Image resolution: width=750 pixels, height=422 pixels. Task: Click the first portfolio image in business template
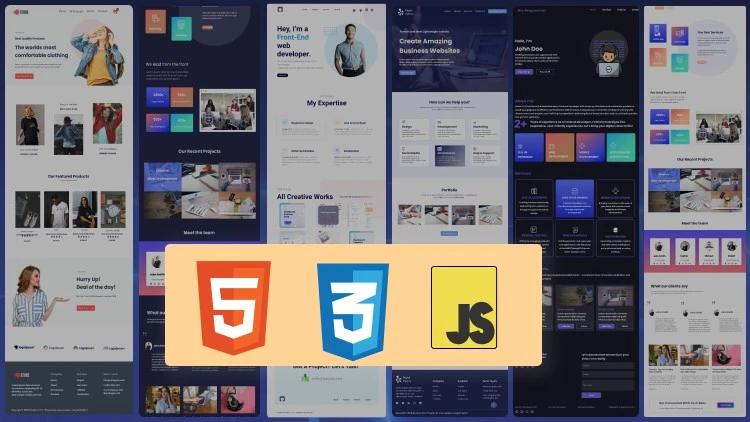[x=410, y=215]
